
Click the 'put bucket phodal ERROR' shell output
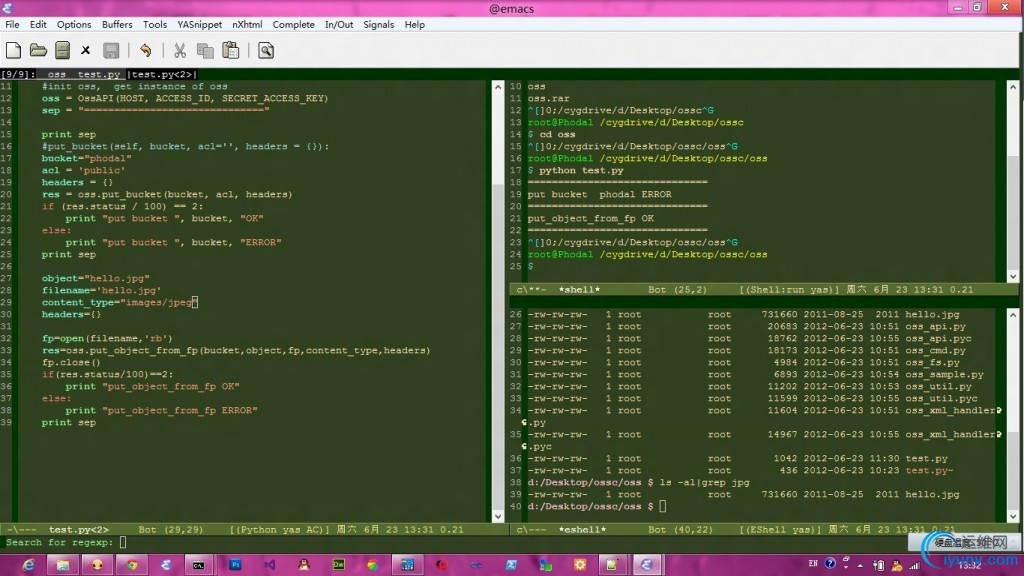[x=600, y=195]
